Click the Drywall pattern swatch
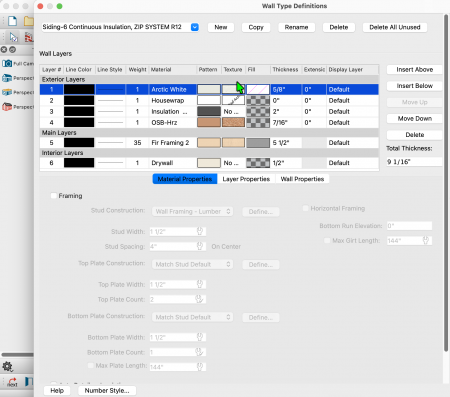 tap(209, 163)
